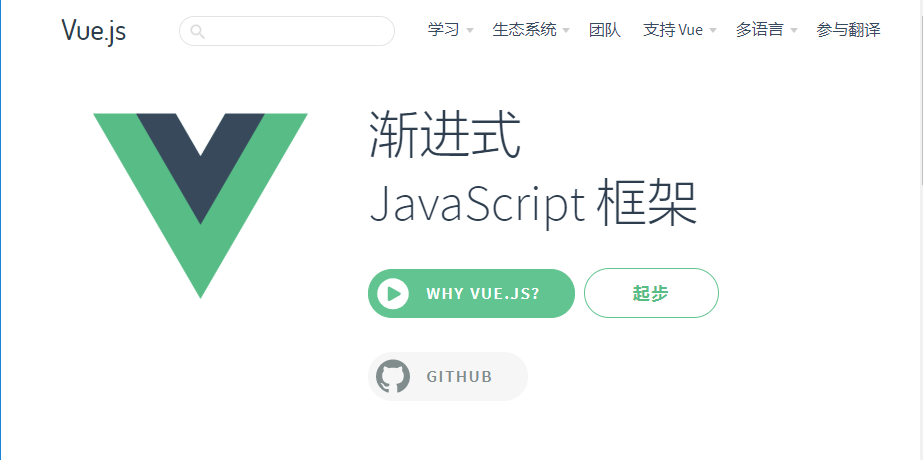The height and width of the screenshot is (460, 923).
Task: Click the GitHub octocat icon
Action: coord(393,376)
